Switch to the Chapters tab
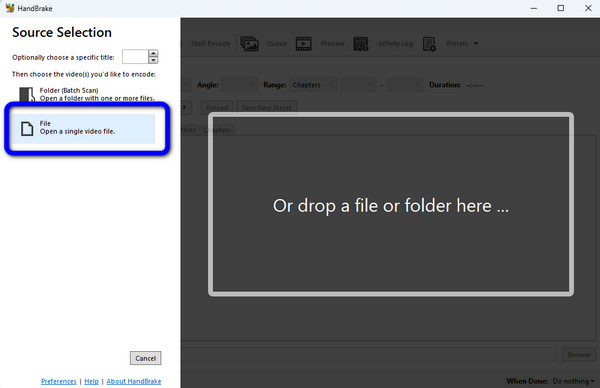The image size is (600, 388). coord(217,130)
